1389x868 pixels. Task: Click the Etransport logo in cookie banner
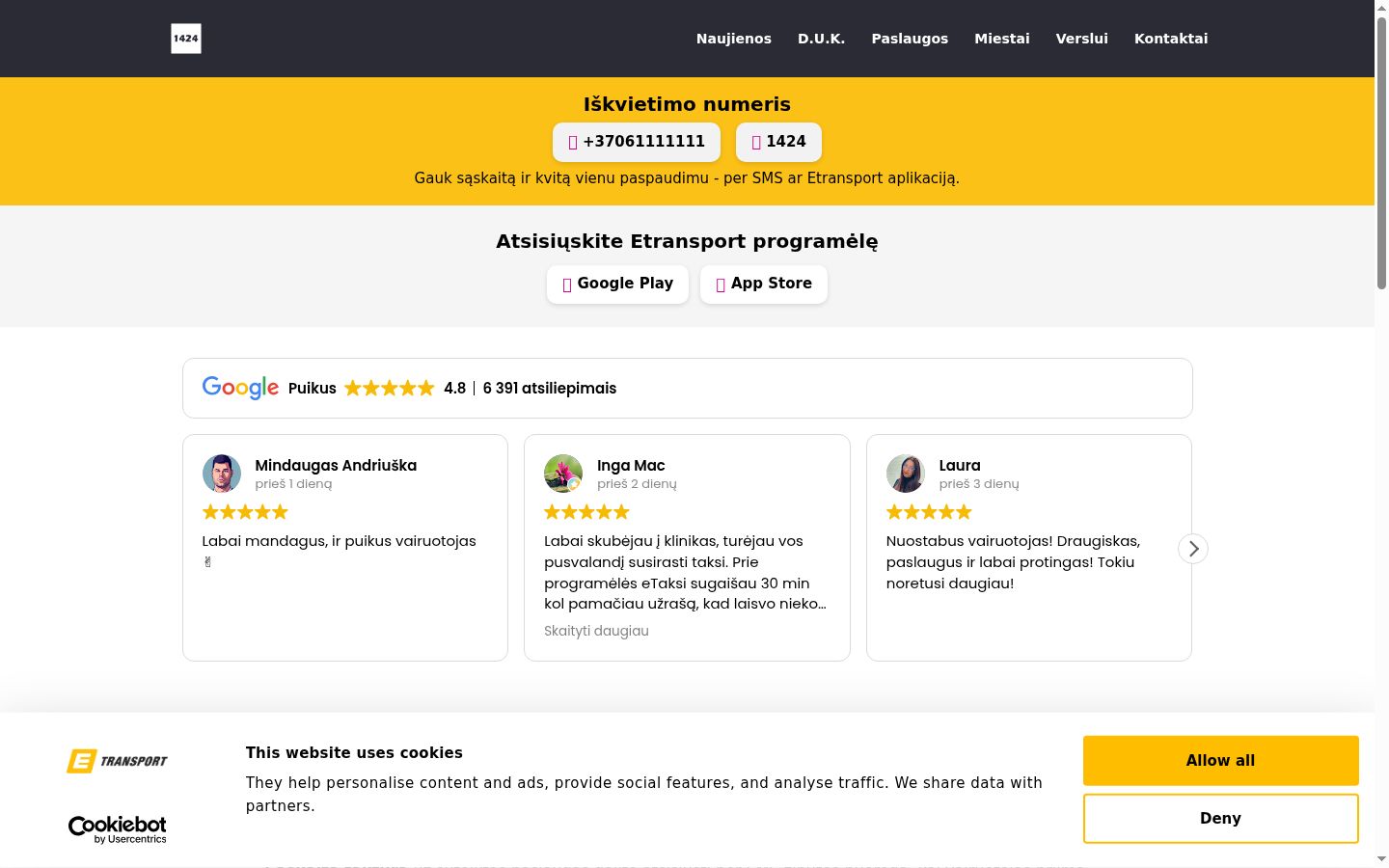pos(117,761)
